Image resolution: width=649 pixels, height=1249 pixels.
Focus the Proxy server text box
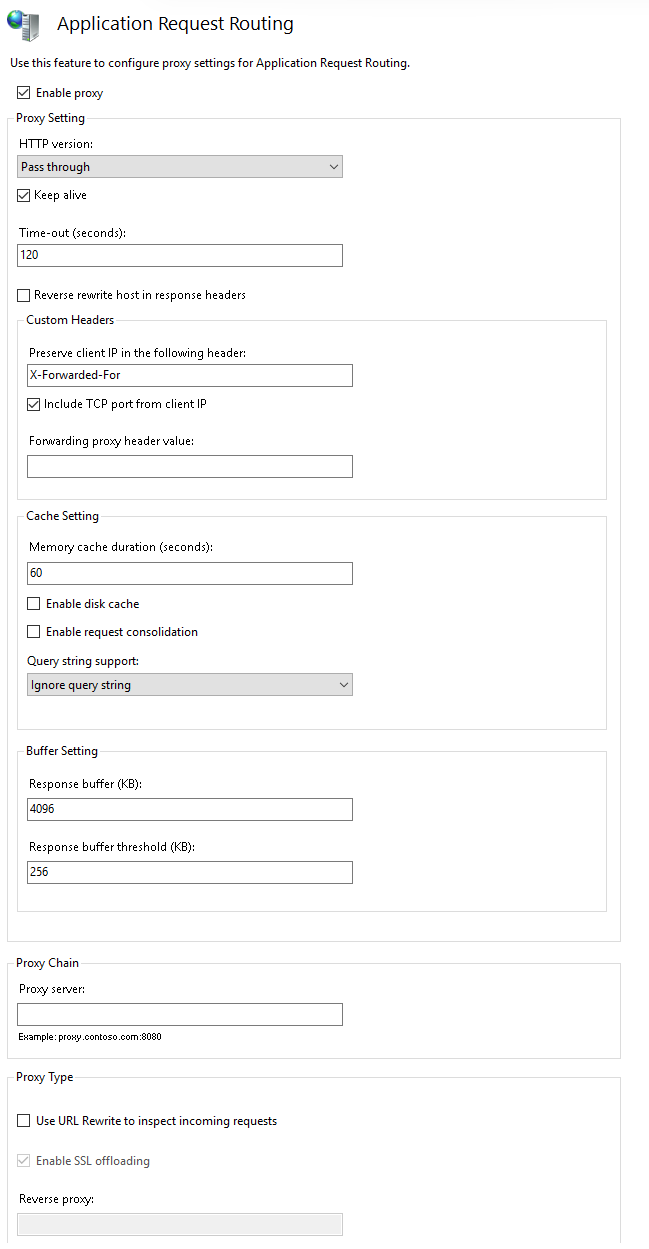[x=181, y=1014]
